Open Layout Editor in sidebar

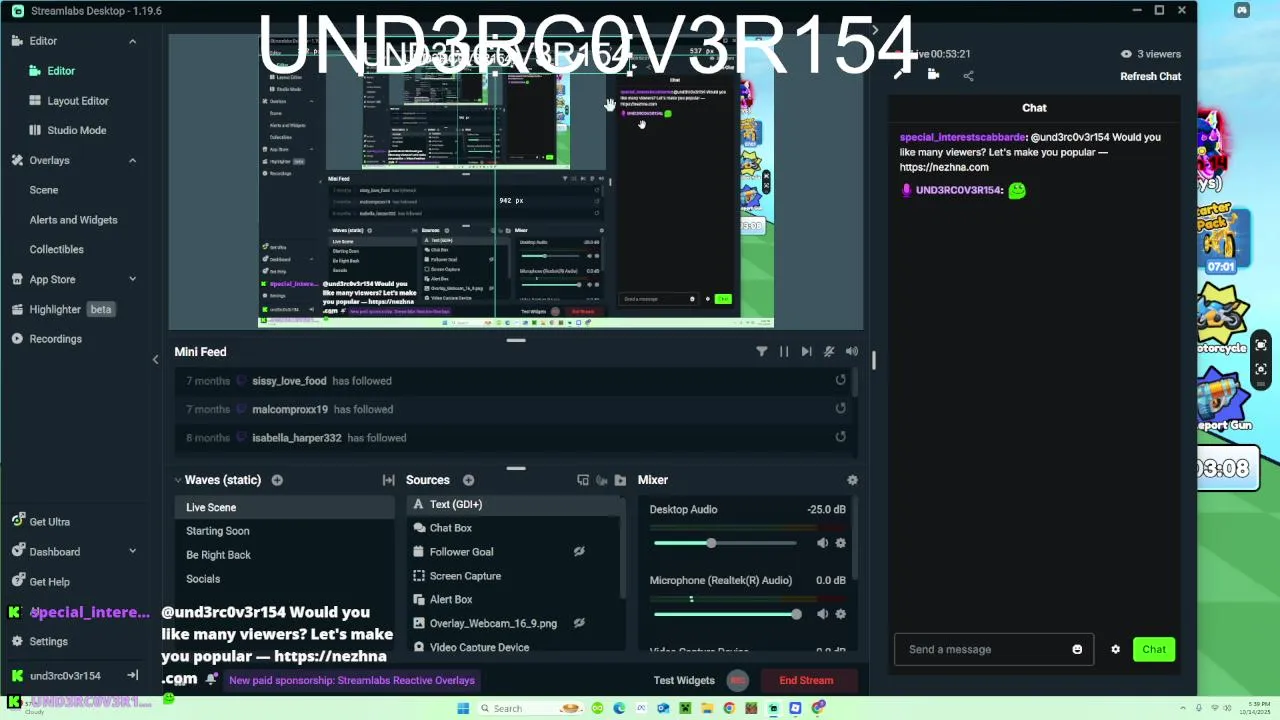(78, 100)
